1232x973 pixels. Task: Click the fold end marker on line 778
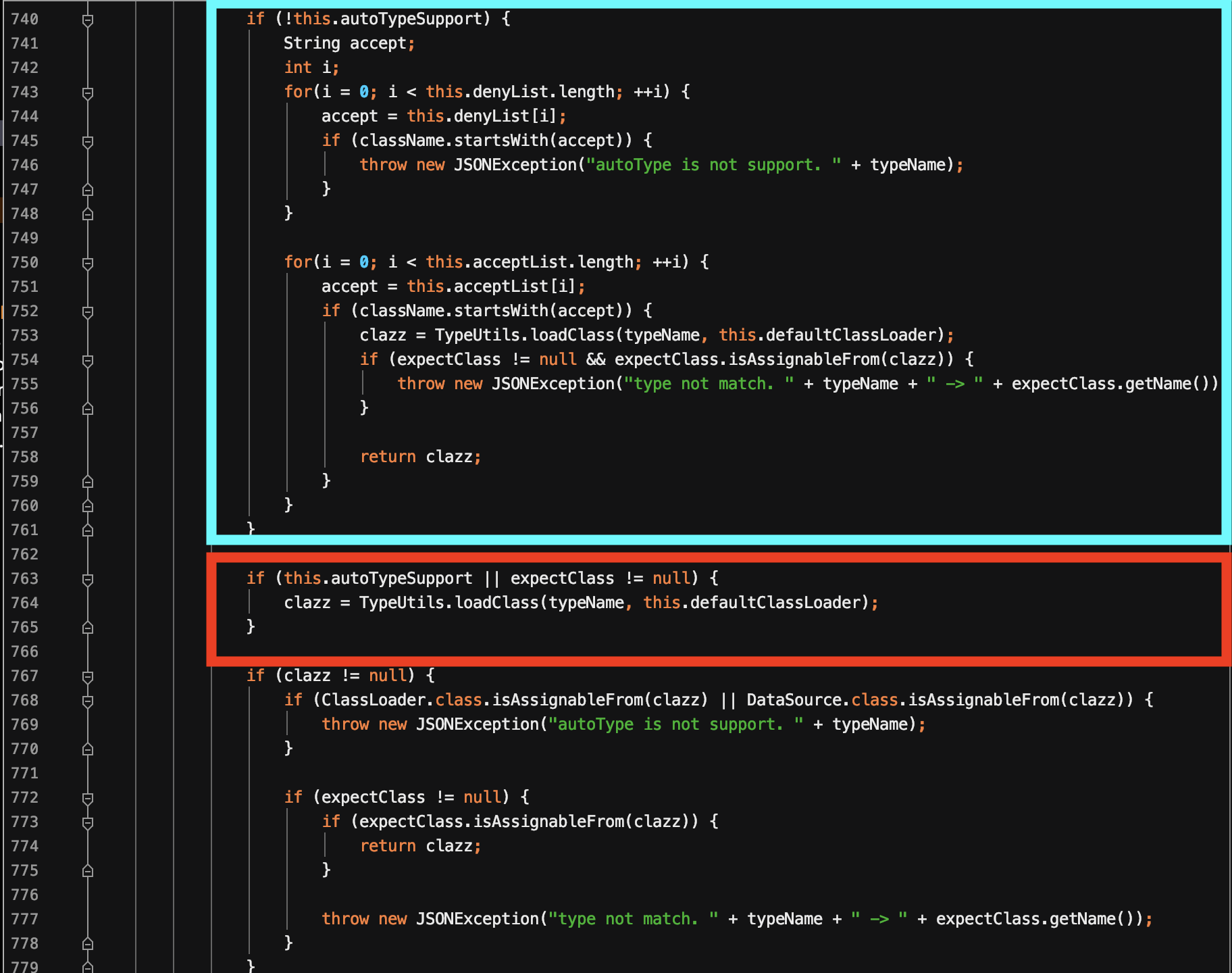87,944
